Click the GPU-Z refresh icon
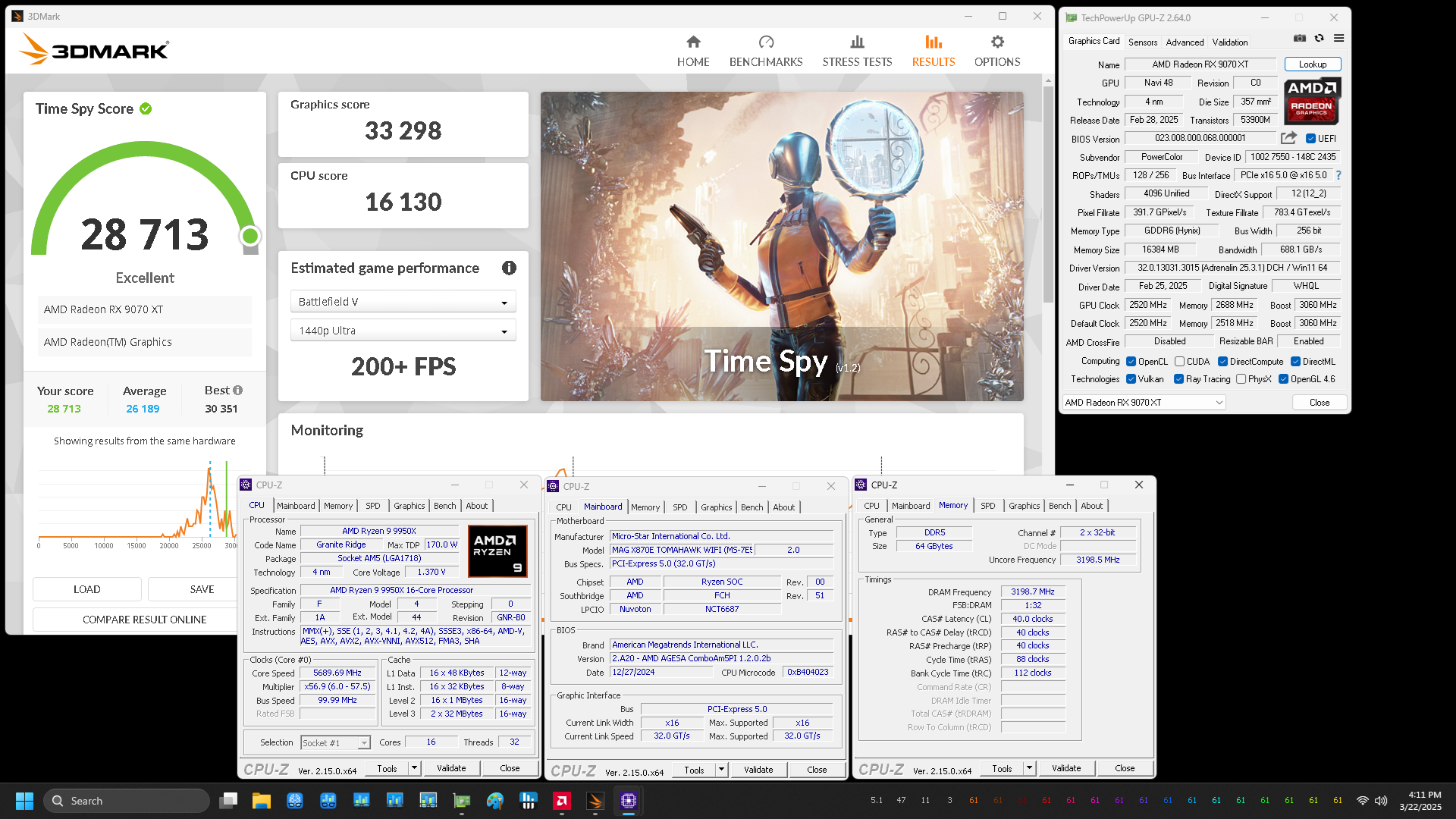 pyautogui.click(x=1319, y=38)
